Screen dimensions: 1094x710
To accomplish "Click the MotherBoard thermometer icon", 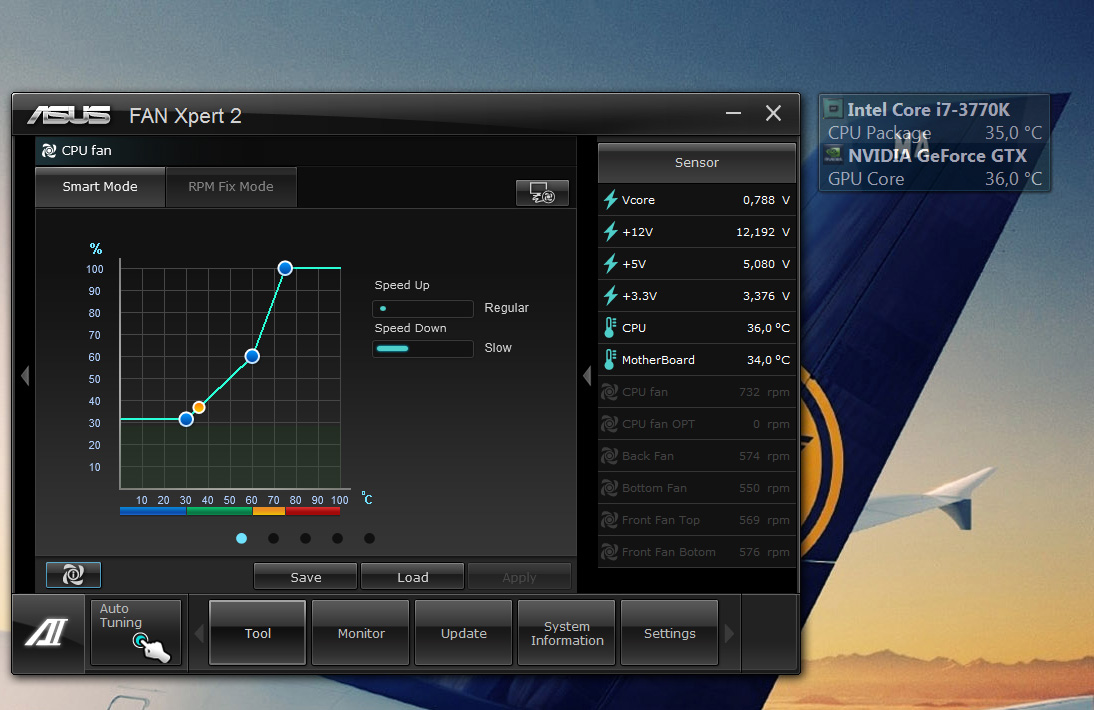I will pyautogui.click(x=610, y=360).
